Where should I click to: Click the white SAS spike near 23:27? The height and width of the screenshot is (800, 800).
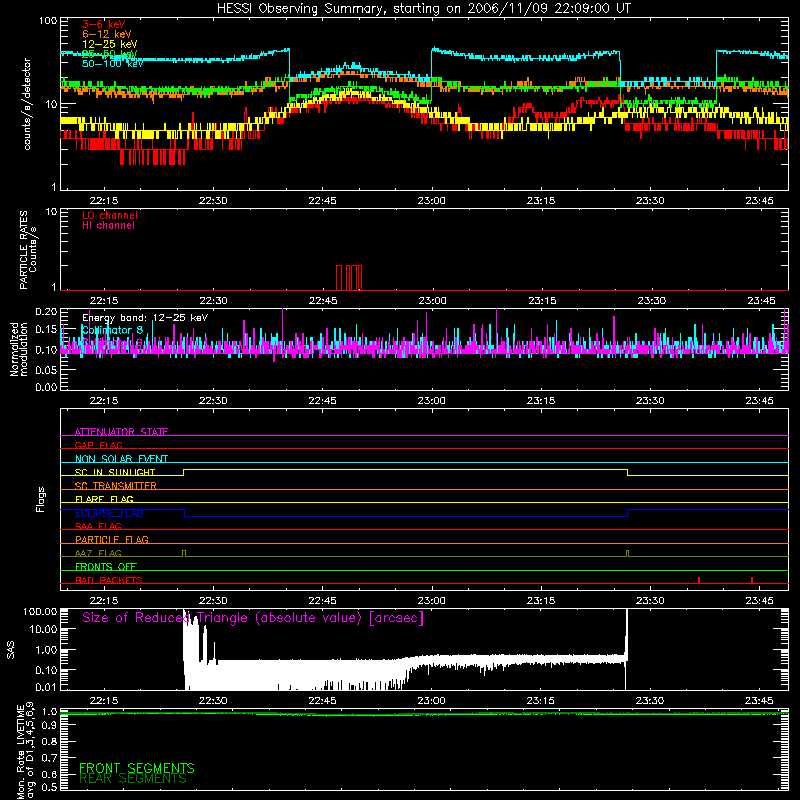coord(626,649)
